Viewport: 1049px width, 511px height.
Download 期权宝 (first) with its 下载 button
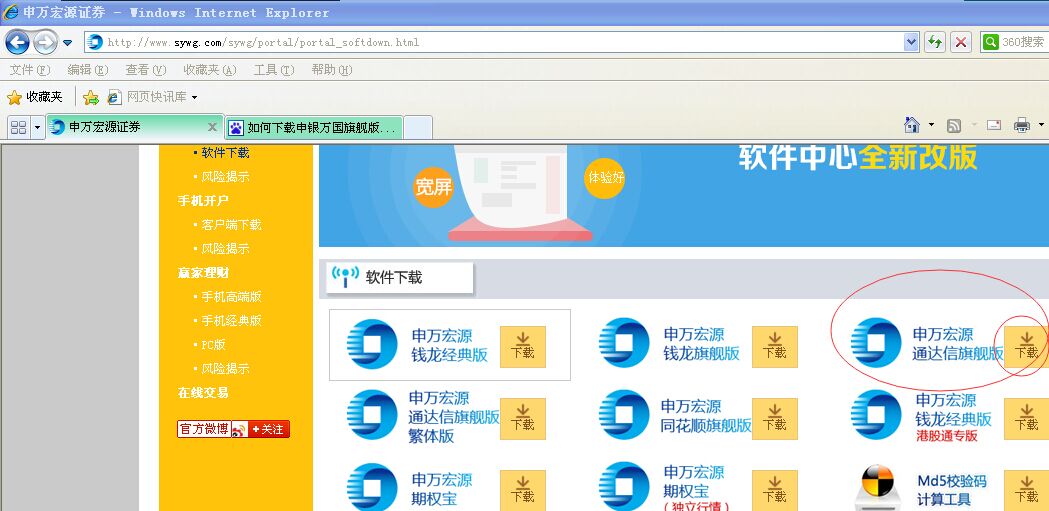click(x=522, y=491)
